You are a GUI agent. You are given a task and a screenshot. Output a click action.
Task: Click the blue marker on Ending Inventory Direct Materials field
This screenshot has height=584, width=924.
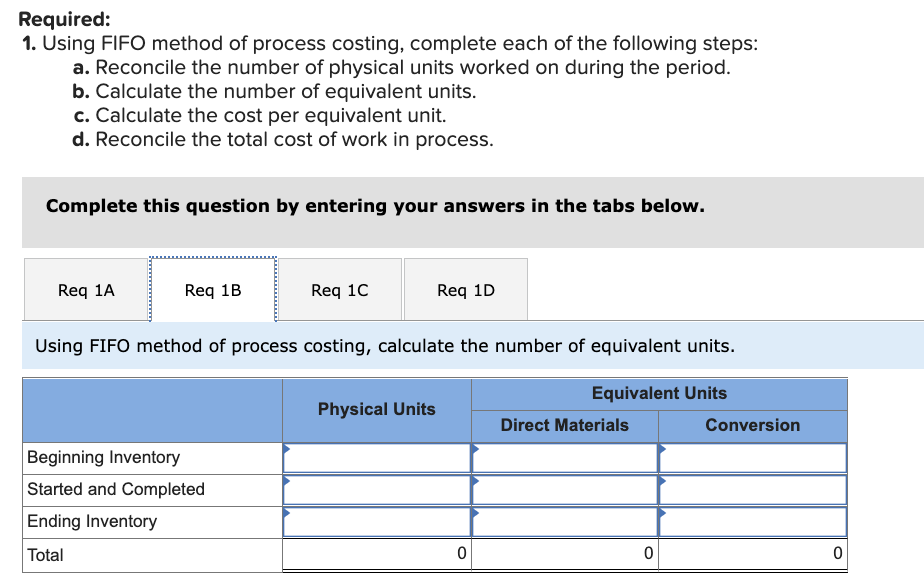478,515
